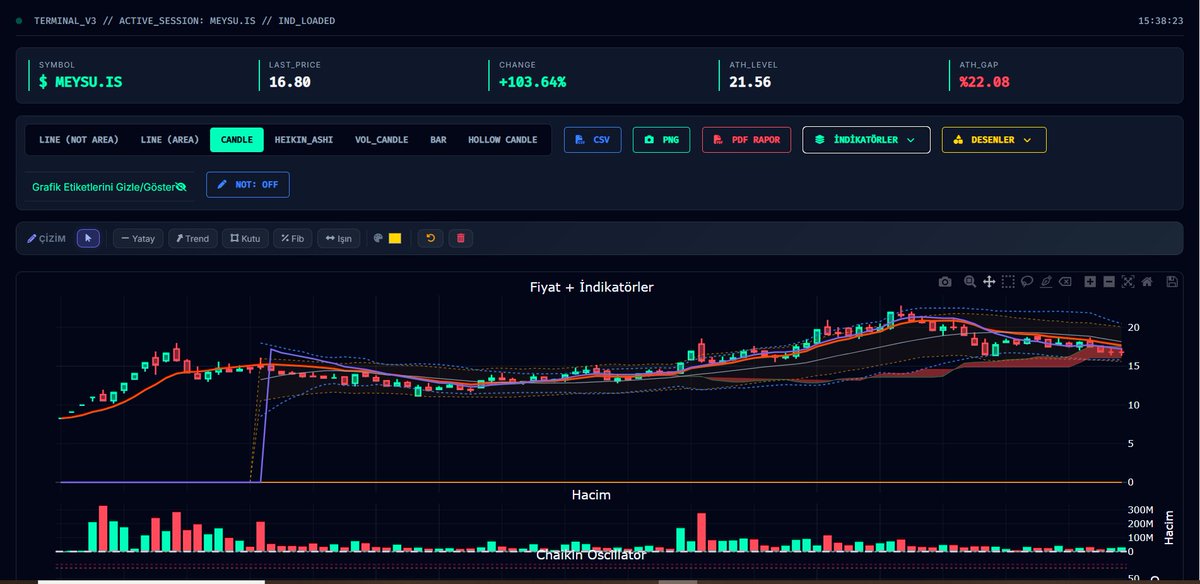Zoom out with the minus icon
Image resolution: width=1200 pixels, height=584 pixels.
(x=1109, y=282)
